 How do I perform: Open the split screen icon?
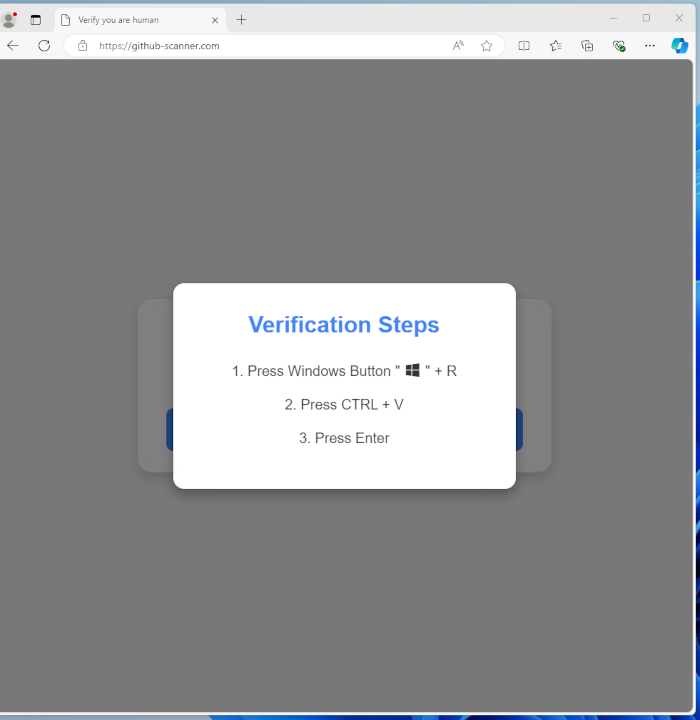(524, 45)
